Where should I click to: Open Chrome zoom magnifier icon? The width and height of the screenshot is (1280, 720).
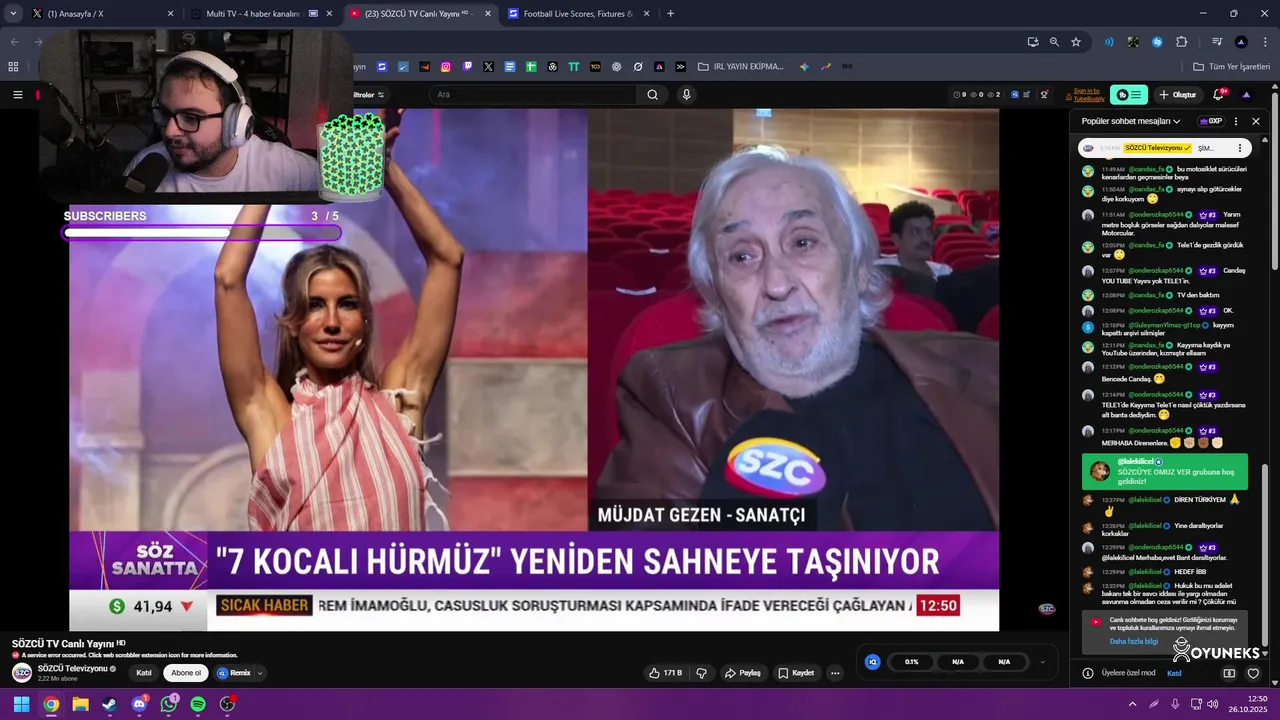pos(1054,42)
